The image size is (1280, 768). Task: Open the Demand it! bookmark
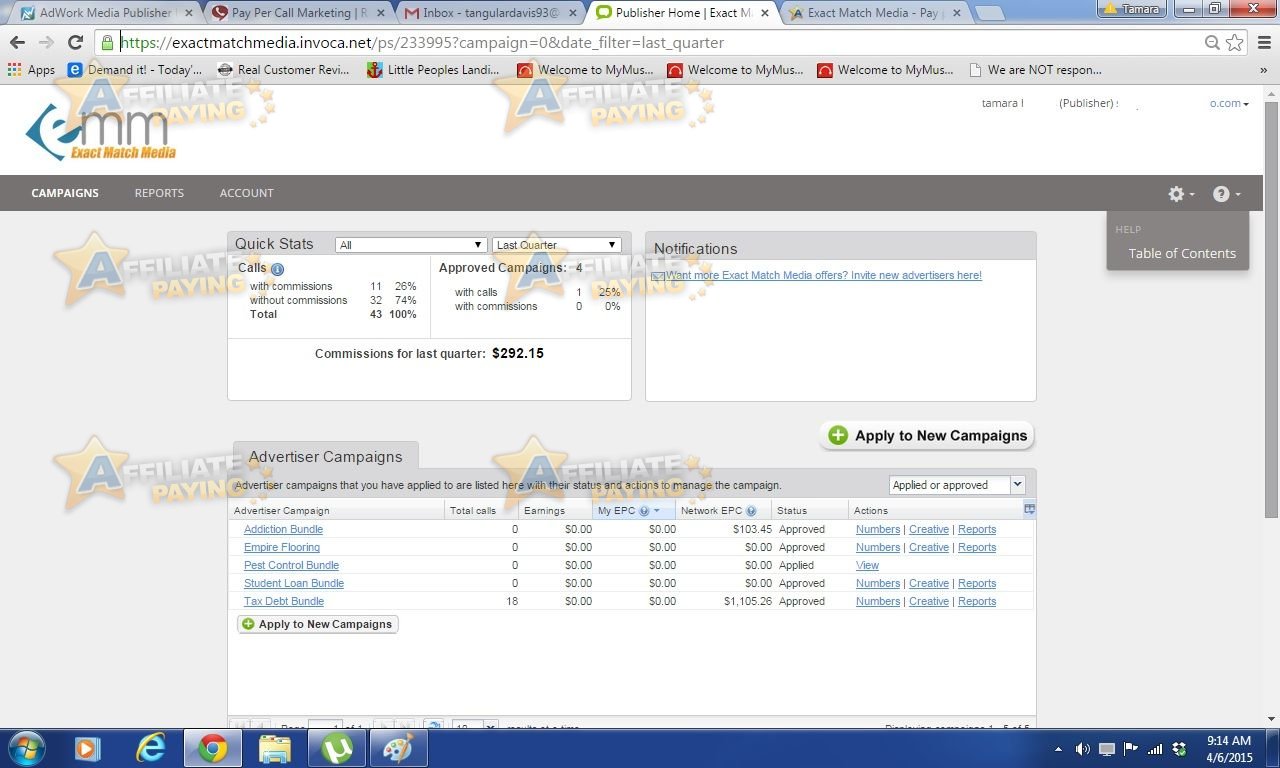click(134, 70)
